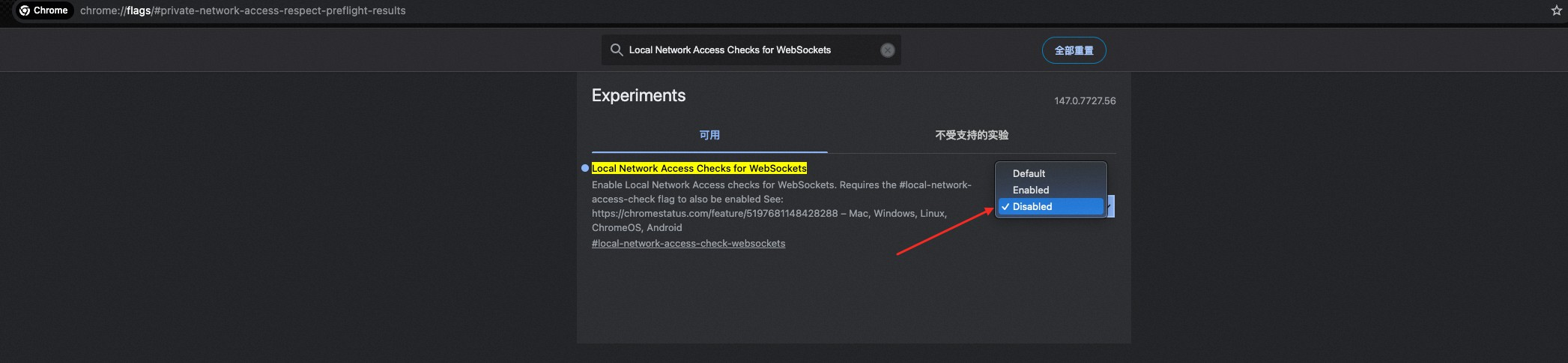This screenshot has height=363, width=1568.
Task: Click the blue modified-flag dot indicator
Action: (x=585, y=169)
